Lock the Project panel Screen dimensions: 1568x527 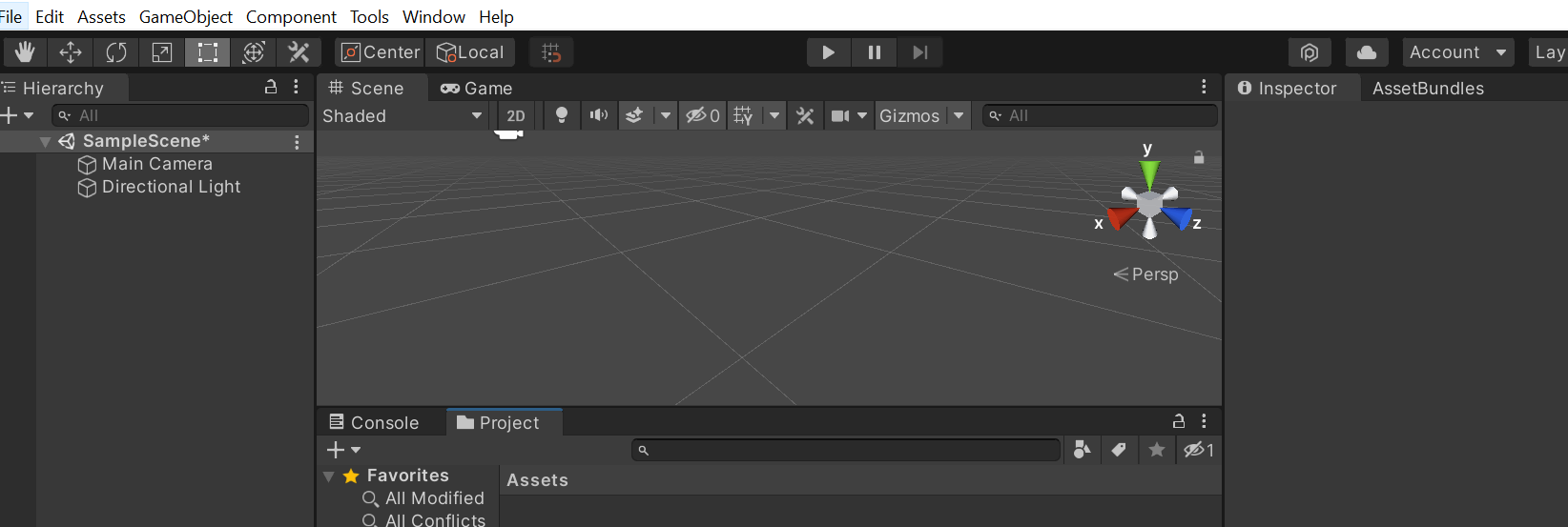pyautogui.click(x=1179, y=421)
